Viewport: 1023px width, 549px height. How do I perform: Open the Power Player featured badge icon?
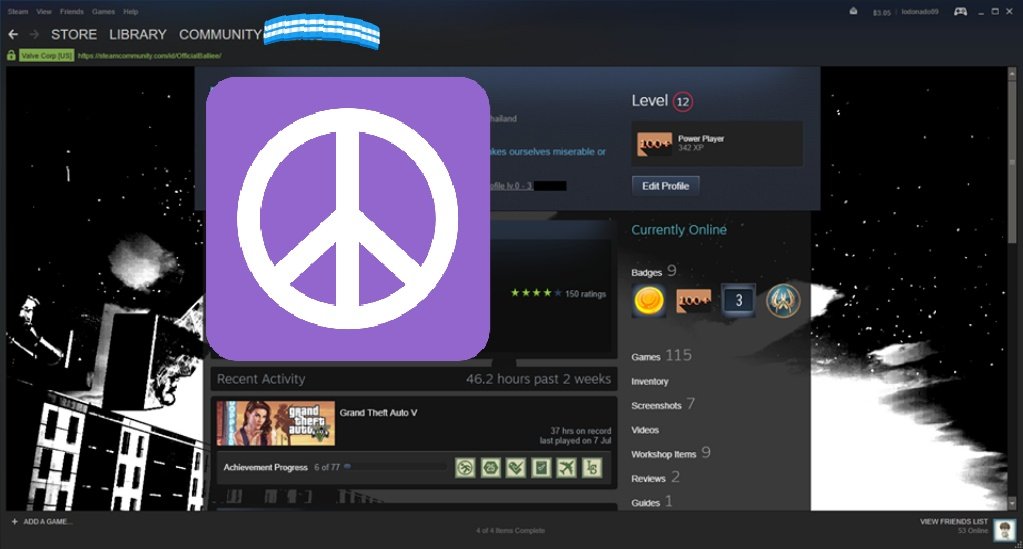click(654, 144)
